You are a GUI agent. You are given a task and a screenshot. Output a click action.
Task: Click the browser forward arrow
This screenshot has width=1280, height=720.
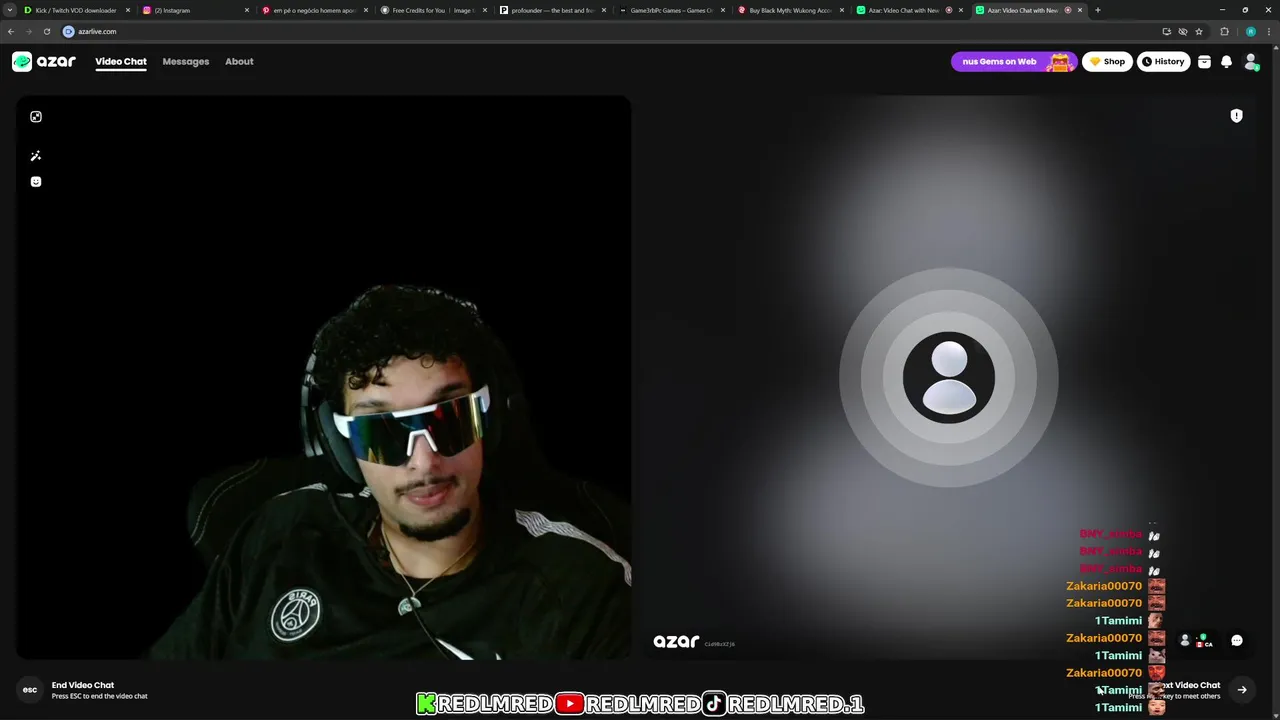29,31
